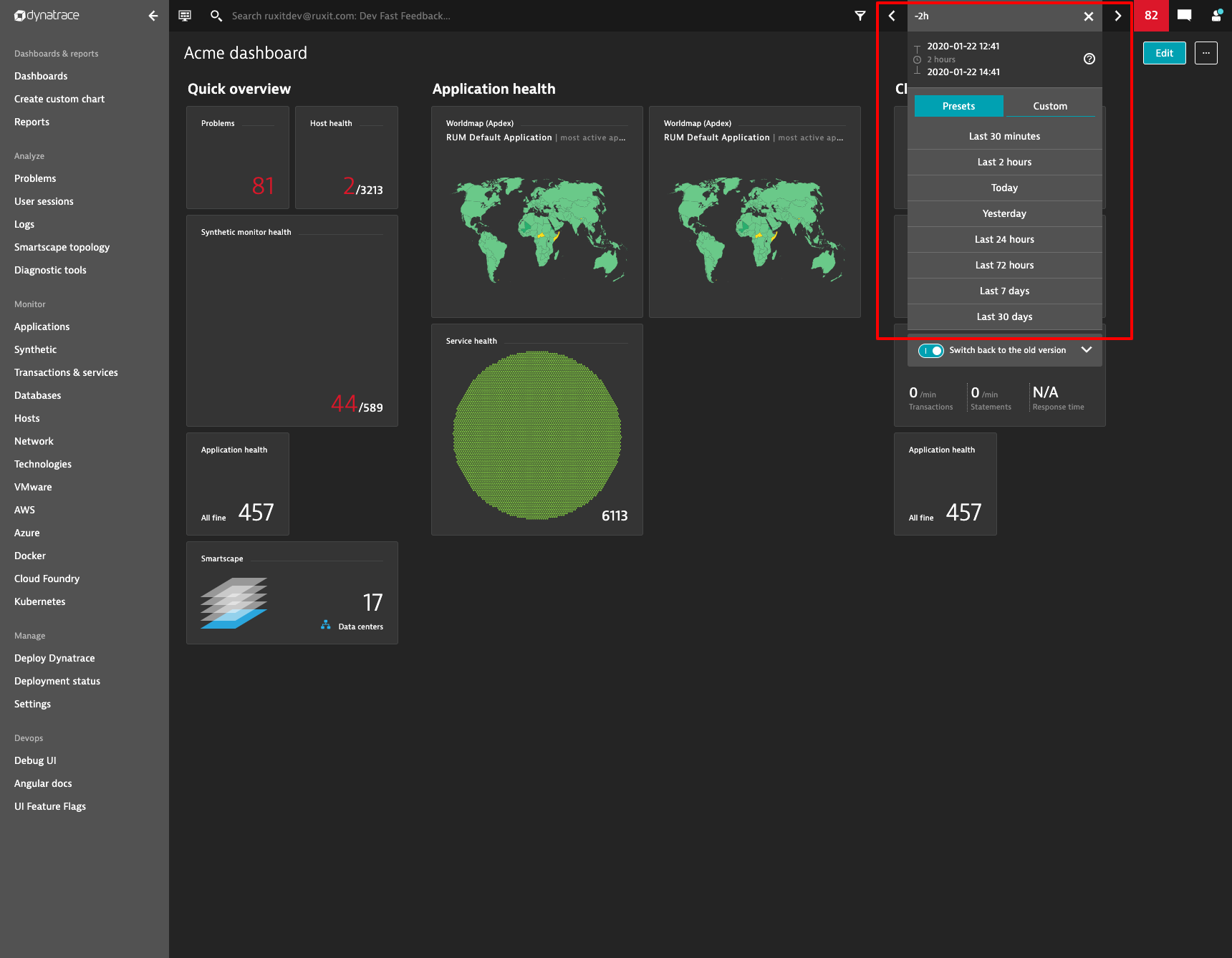Collapse the sidebar with back arrow
The height and width of the screenshot is (958, 1232).
pyautogui.click(x=153, y=16)
